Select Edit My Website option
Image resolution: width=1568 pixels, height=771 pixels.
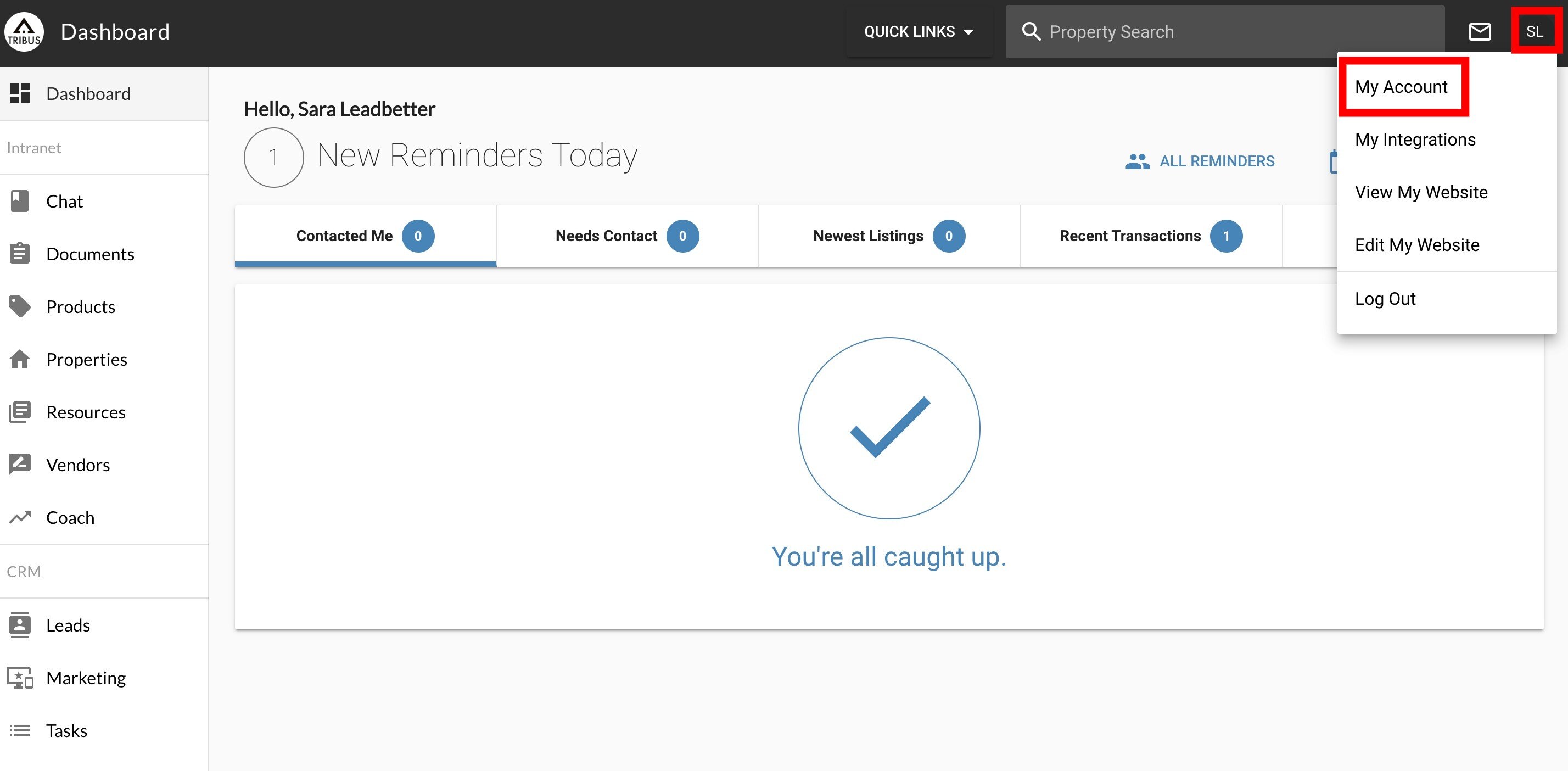click(1446, 244)
